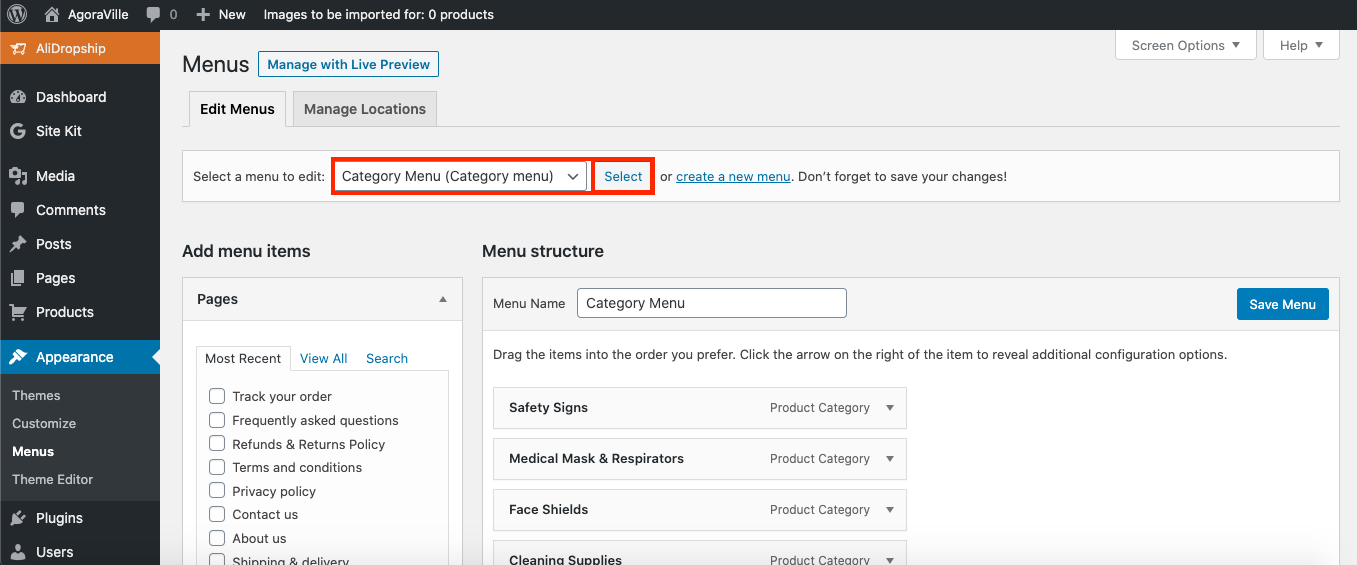
Task: Expand the Safety Signs menu item arrow
Action: (890, 408)
